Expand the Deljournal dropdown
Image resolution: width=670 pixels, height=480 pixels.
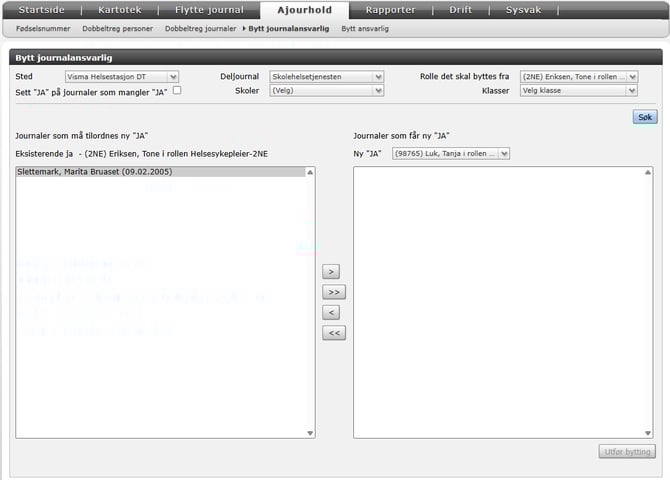[x=326, y=76]
